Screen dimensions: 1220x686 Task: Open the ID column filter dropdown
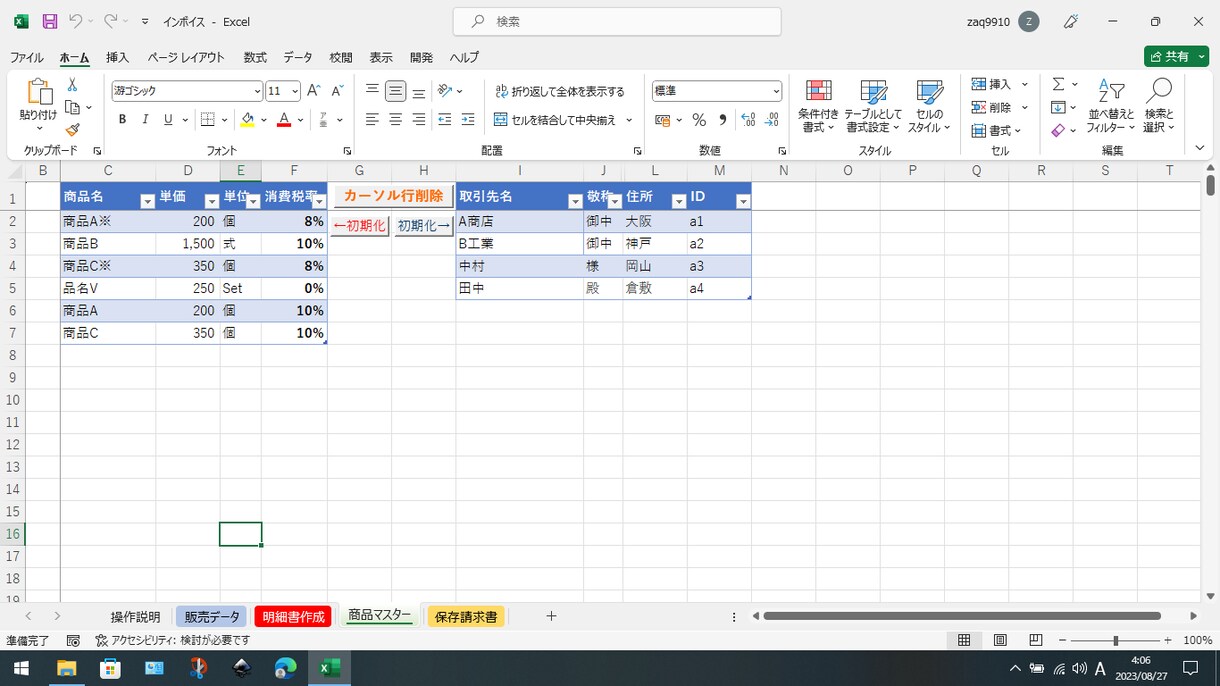743,201
